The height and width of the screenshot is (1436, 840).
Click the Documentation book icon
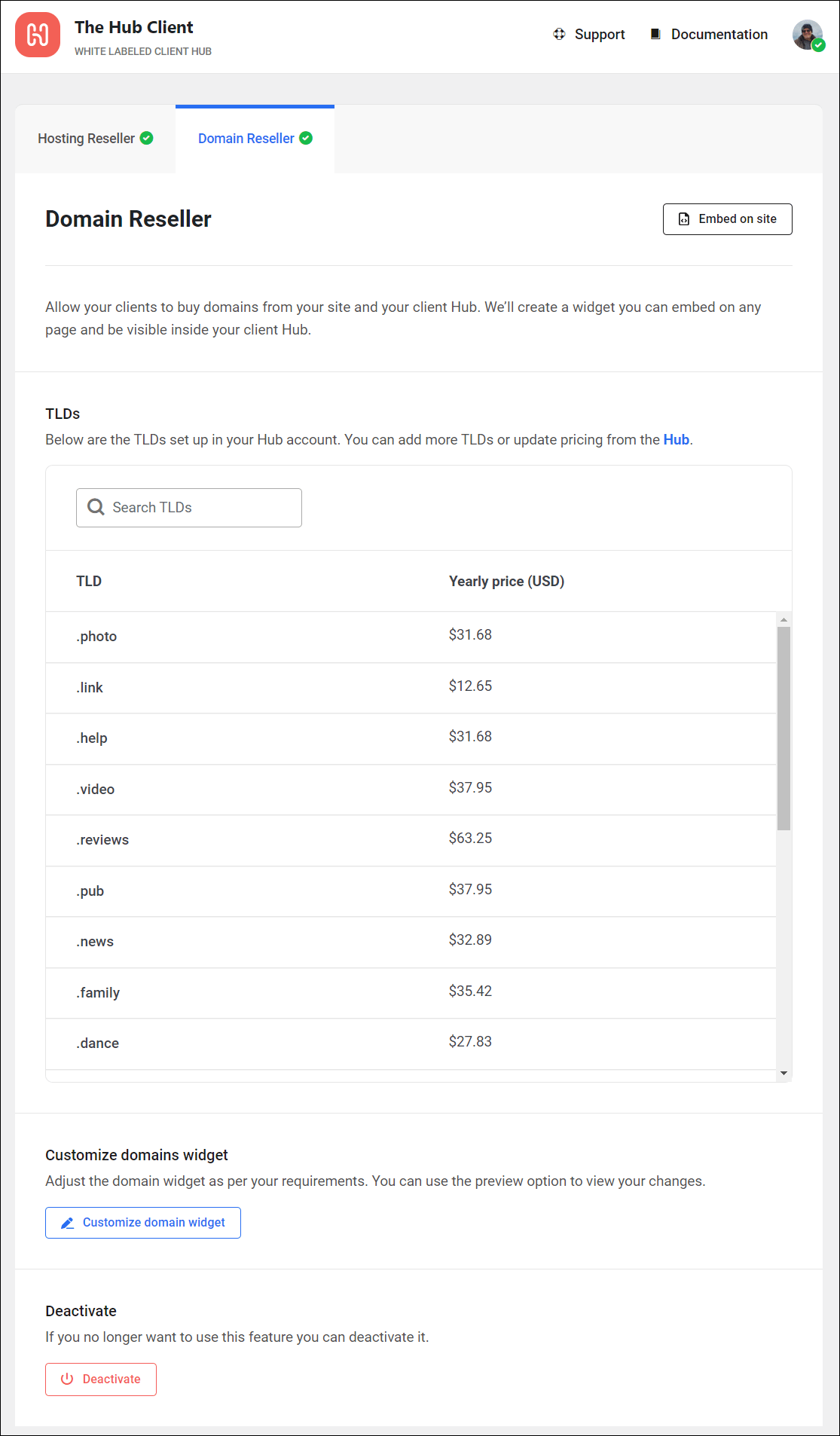pos(655,34)
